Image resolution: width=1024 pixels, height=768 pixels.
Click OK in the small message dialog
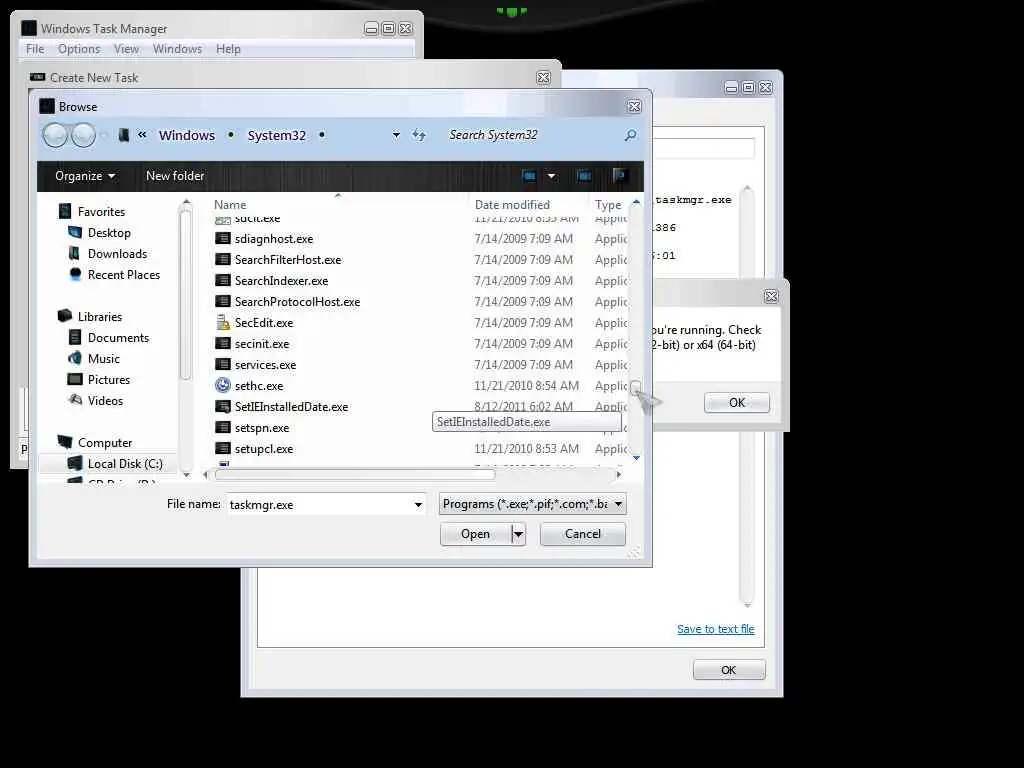tap(737, 402)
